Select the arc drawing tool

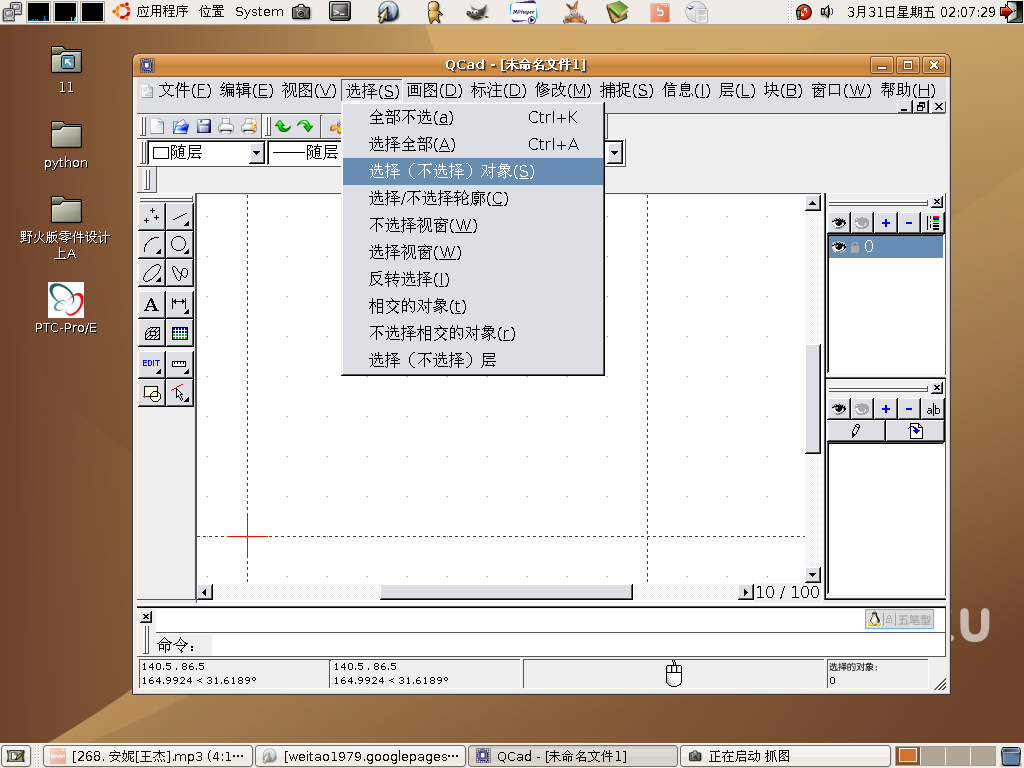tap(152, 244)
